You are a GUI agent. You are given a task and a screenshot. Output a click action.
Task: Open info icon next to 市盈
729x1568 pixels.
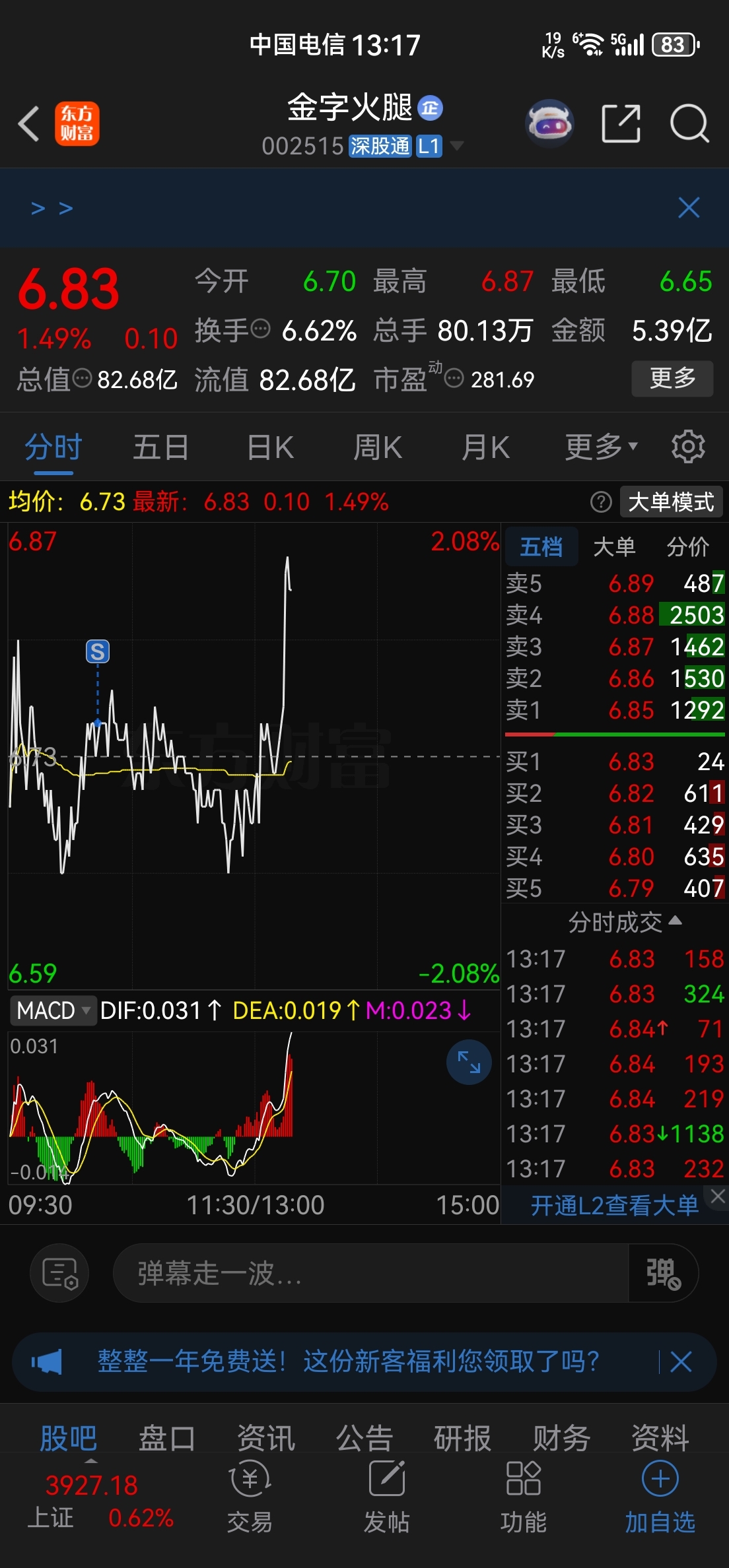point(454,379)
